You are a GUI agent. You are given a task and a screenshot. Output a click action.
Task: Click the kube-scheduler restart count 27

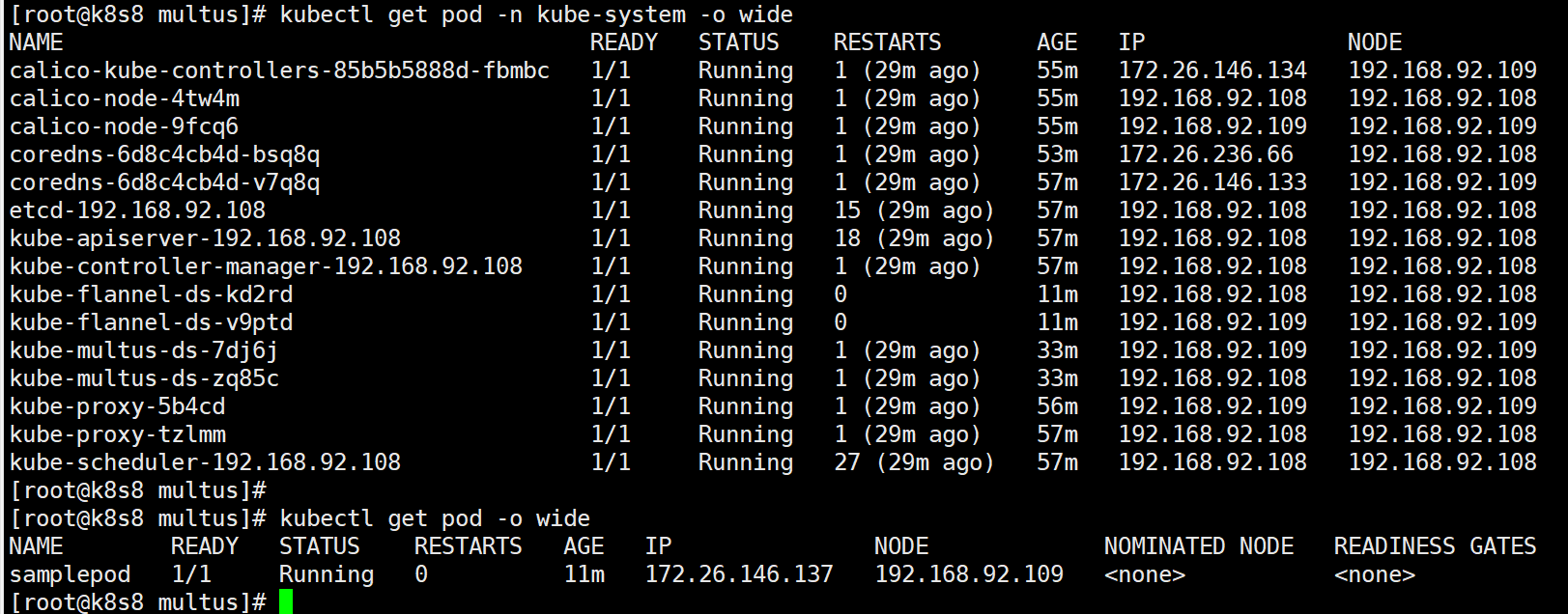point(847,462)
